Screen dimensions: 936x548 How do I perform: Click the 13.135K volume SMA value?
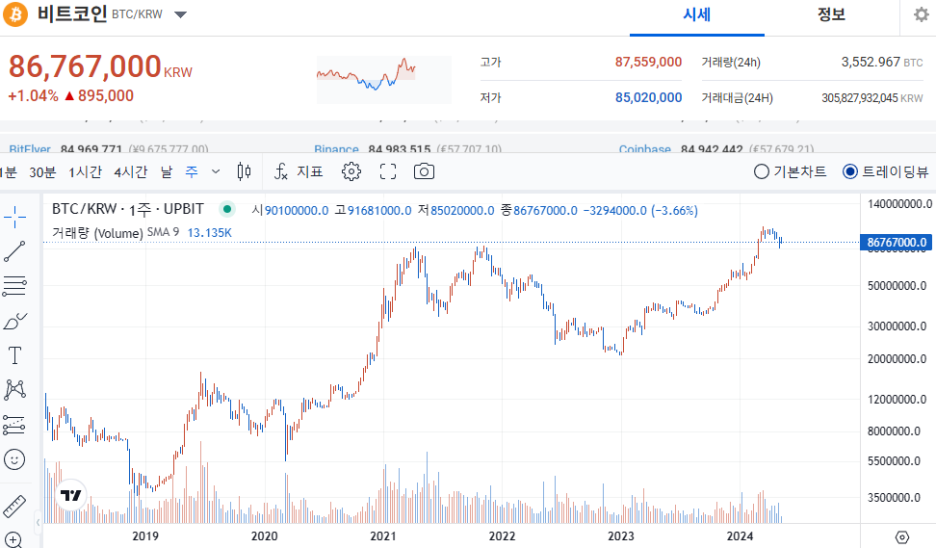click(210, 233)
